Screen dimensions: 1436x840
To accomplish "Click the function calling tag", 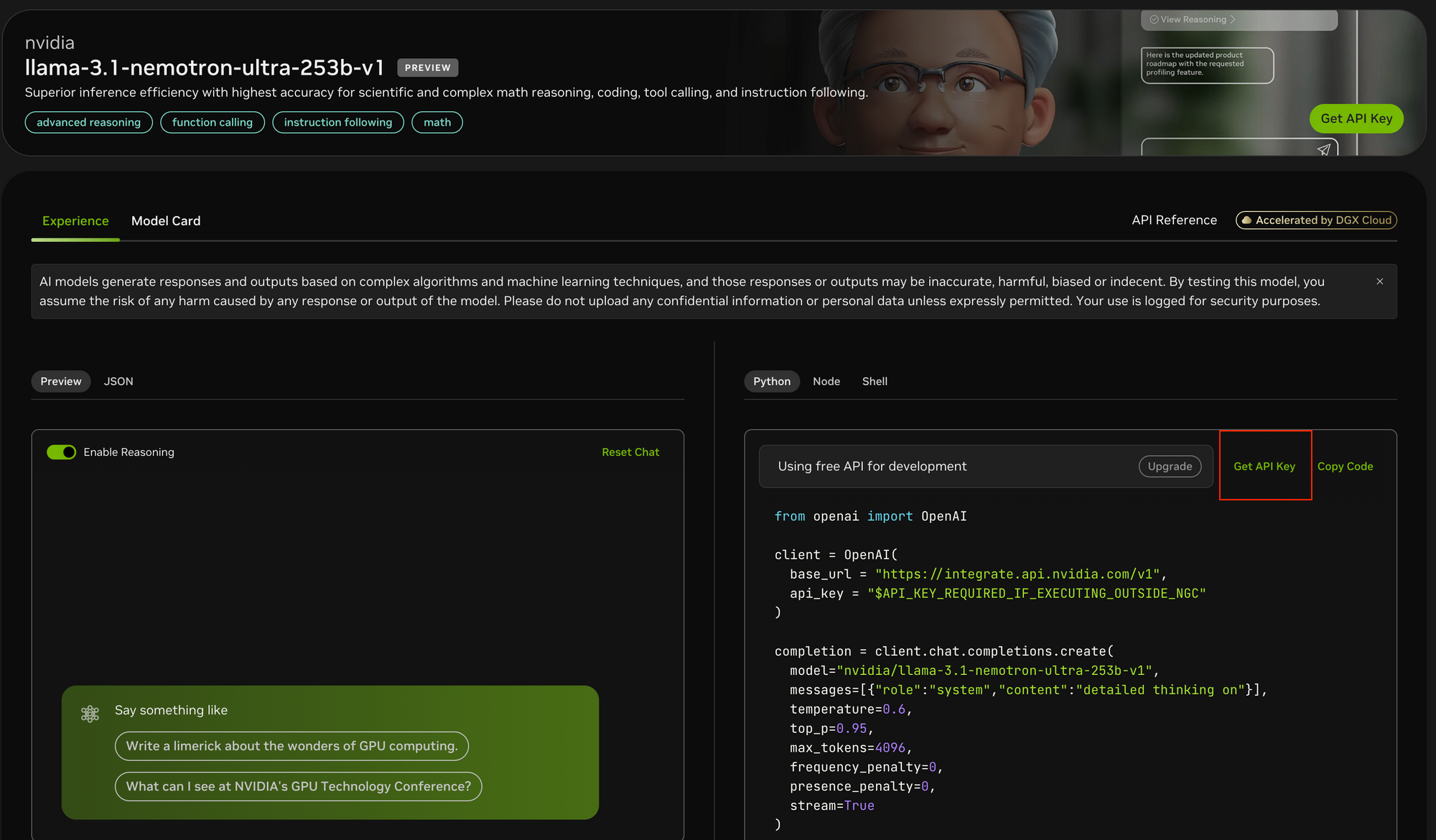I will pyautogui.click(x=213, y=122).
